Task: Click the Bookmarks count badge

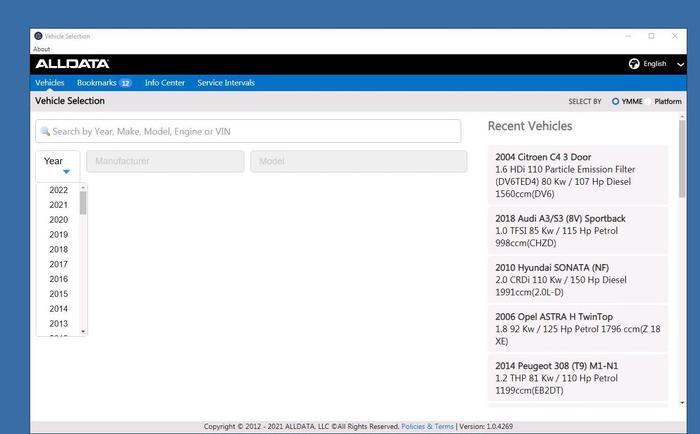Action: coord(125,83)
